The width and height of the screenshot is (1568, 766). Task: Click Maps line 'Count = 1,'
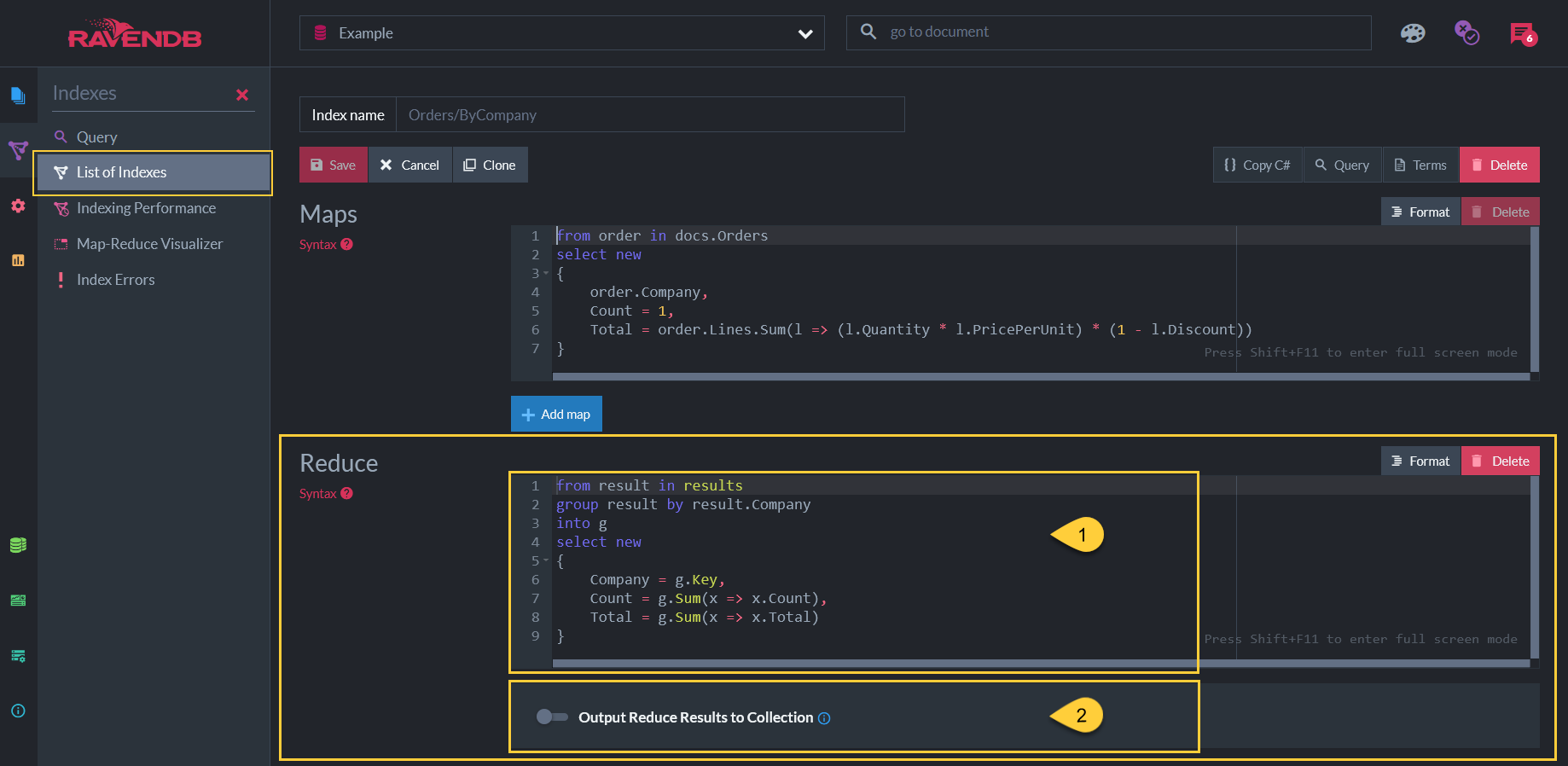tap(631, 310)
